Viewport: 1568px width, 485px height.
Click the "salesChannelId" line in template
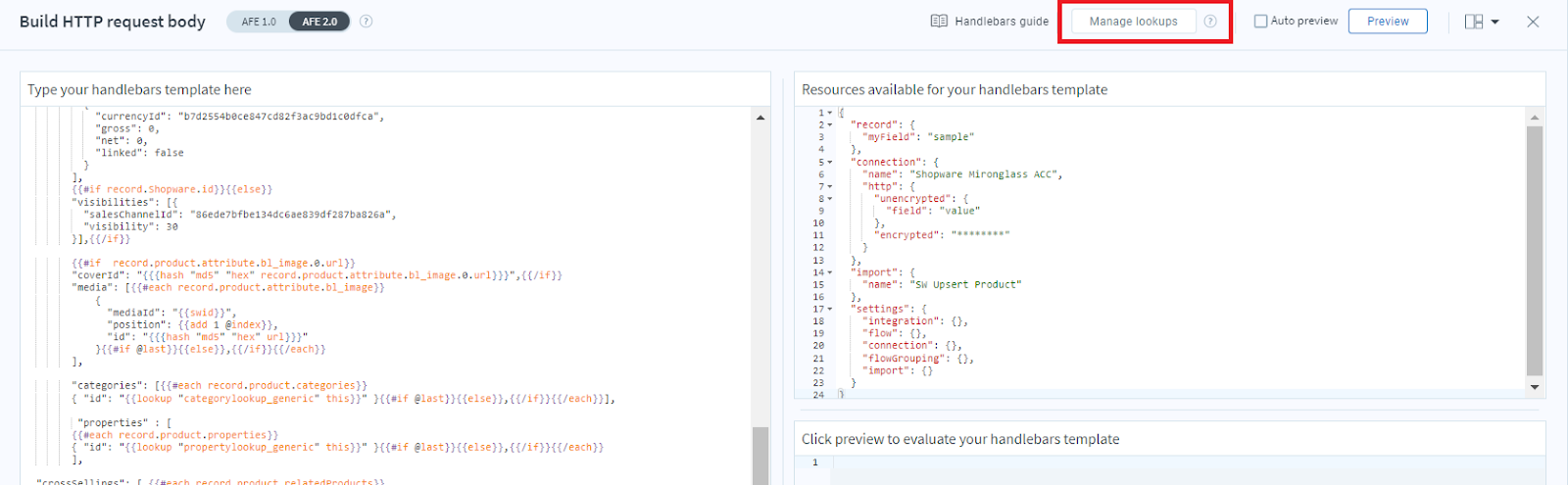pyautogui.click(x=240, y=214)
